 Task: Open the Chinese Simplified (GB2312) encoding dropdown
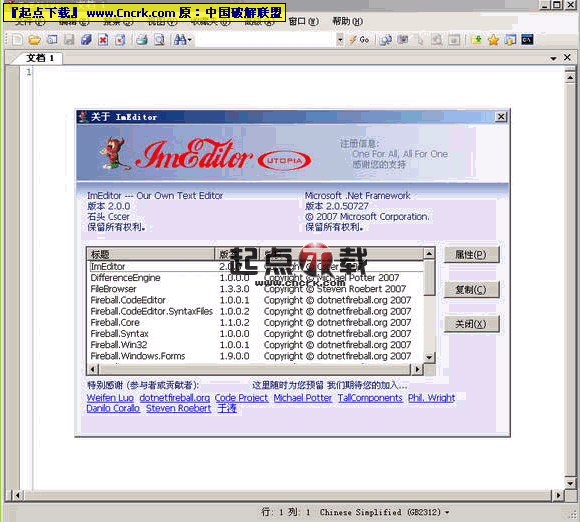[384, 512]
